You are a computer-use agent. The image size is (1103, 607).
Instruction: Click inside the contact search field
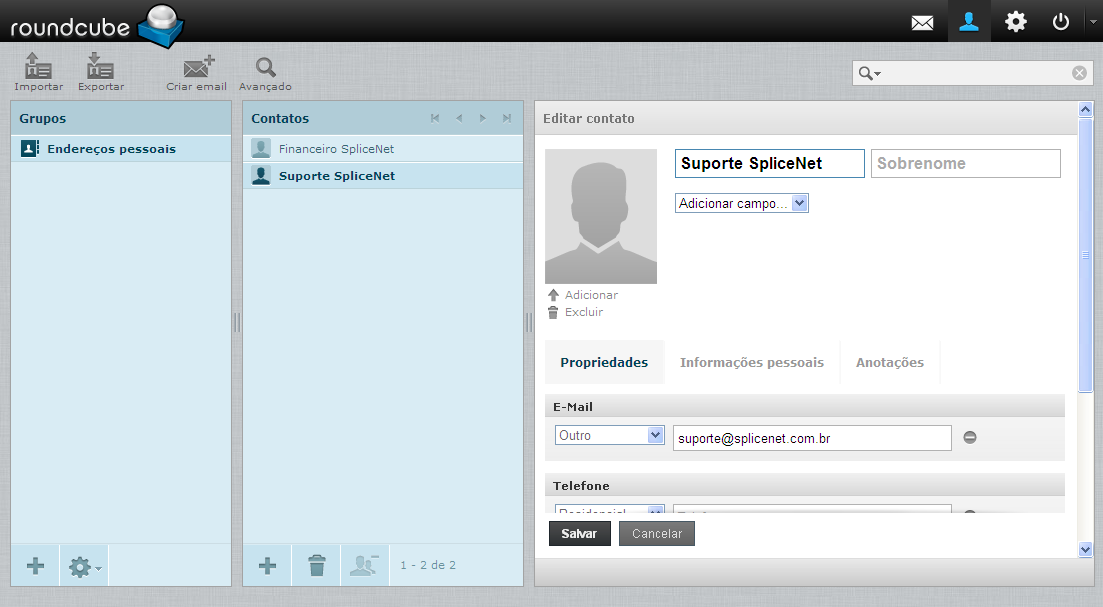(x=975, y=73)
